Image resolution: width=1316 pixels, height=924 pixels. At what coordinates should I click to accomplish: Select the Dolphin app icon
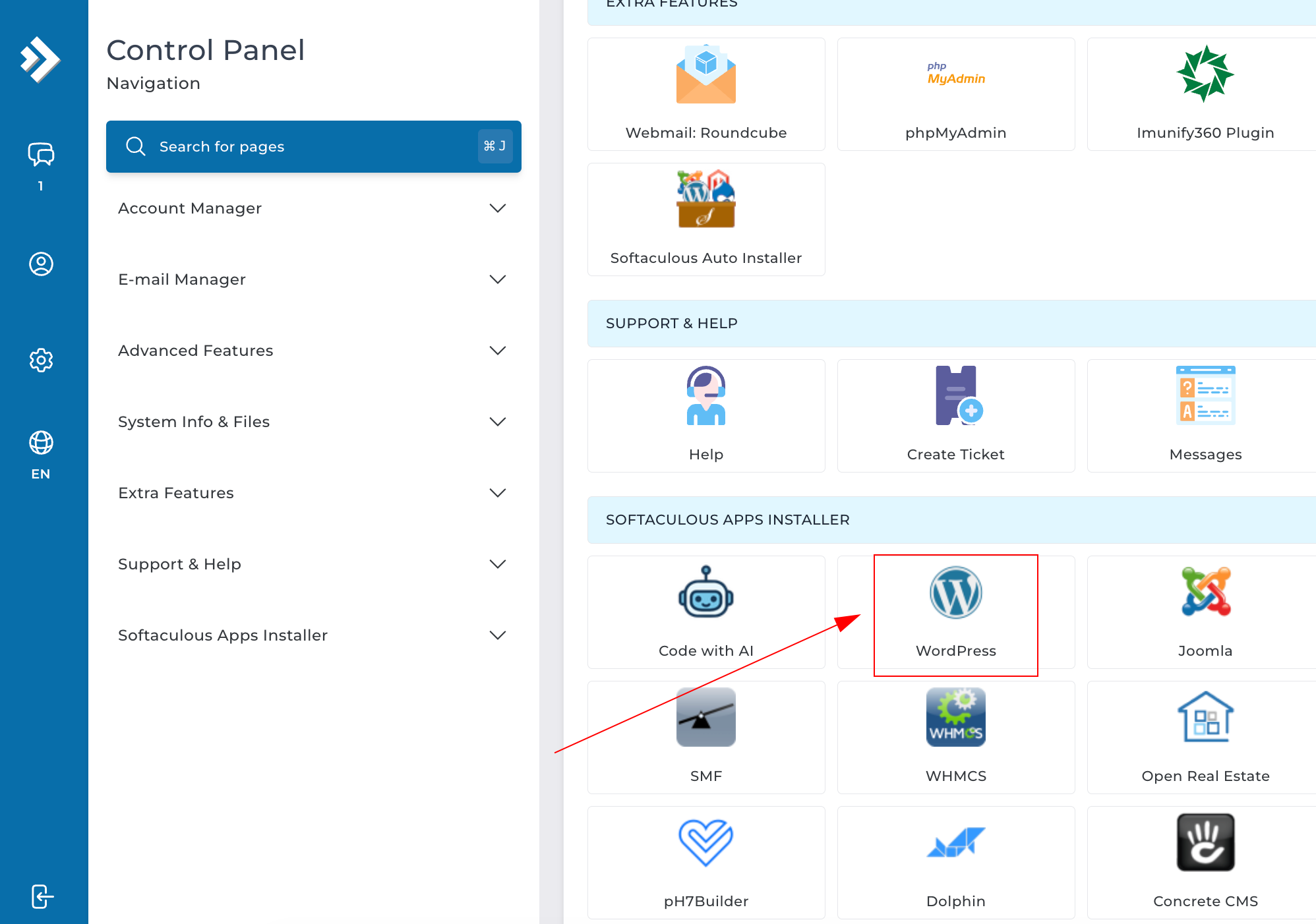coord(956,842)
